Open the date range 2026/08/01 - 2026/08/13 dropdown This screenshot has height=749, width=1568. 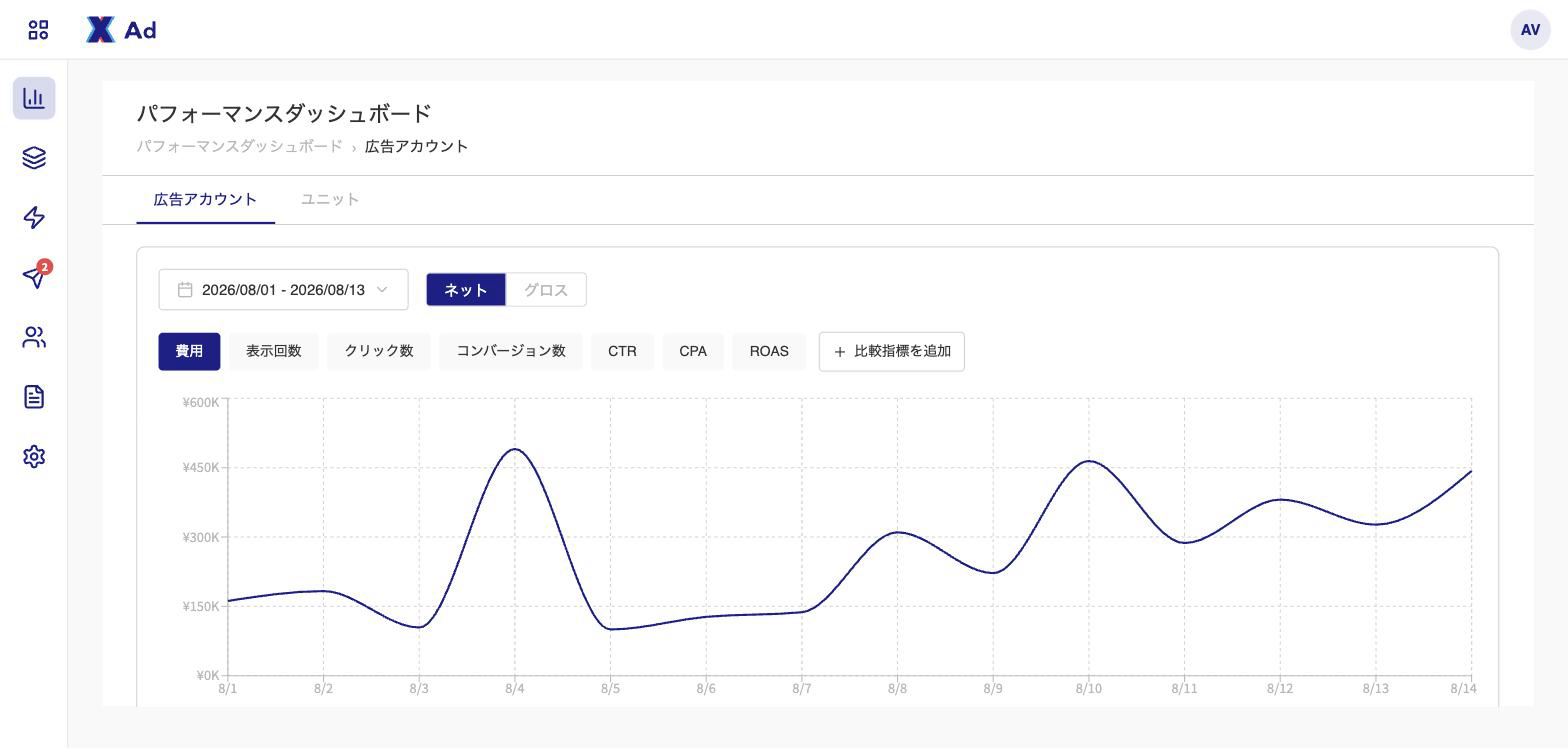click(283, 290)
